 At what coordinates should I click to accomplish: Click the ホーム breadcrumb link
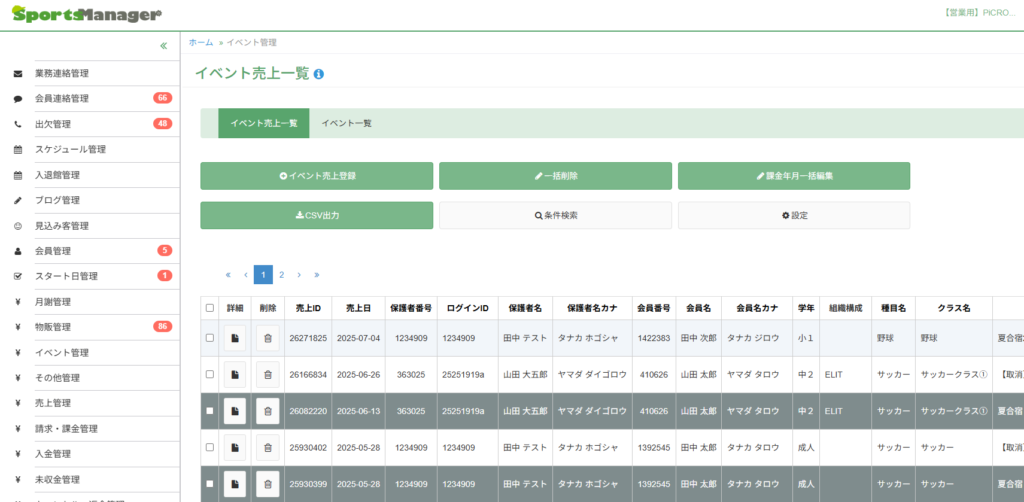[x=201, y=42]
